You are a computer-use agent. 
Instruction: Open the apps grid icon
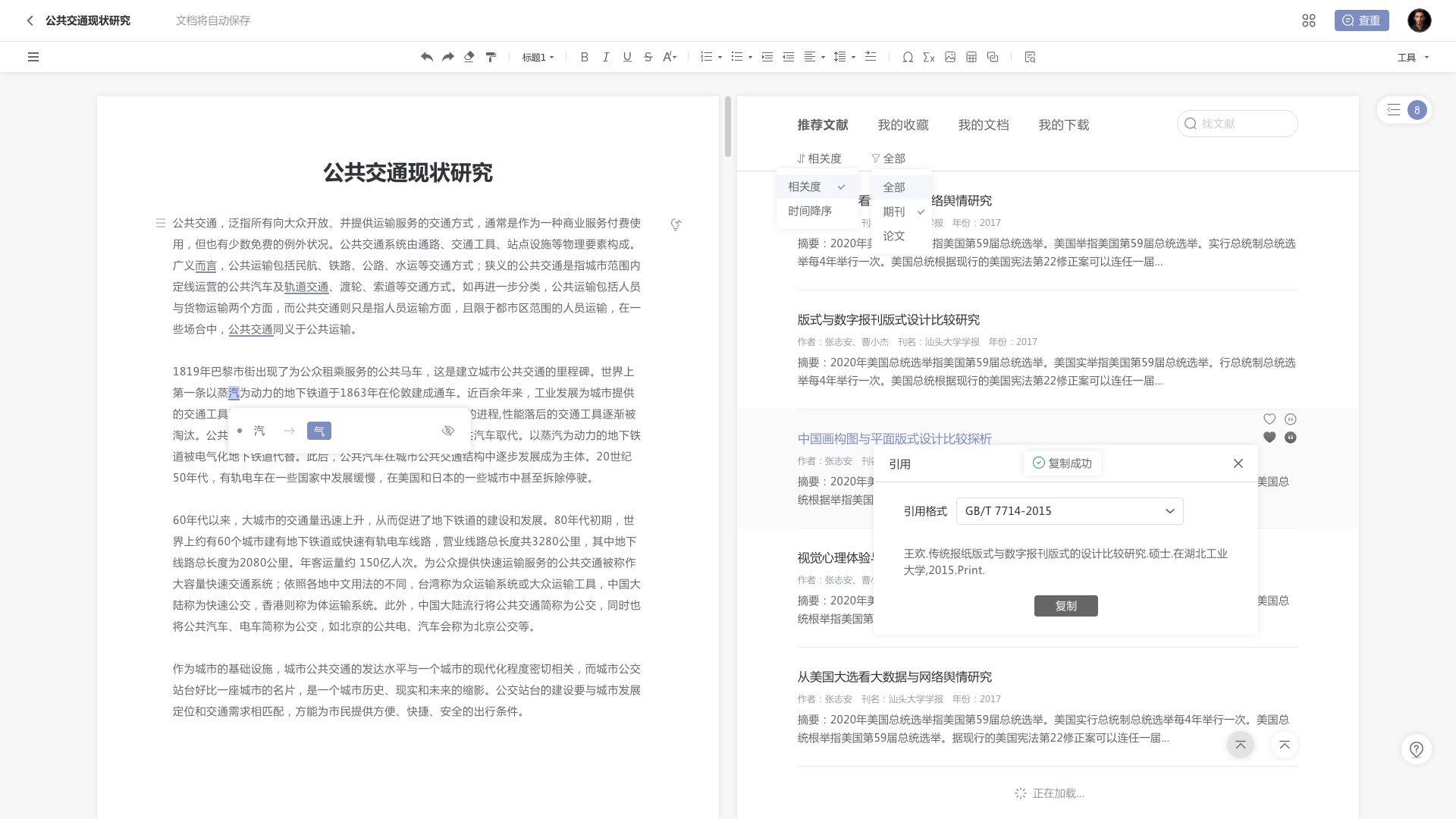pos(1309,20)
